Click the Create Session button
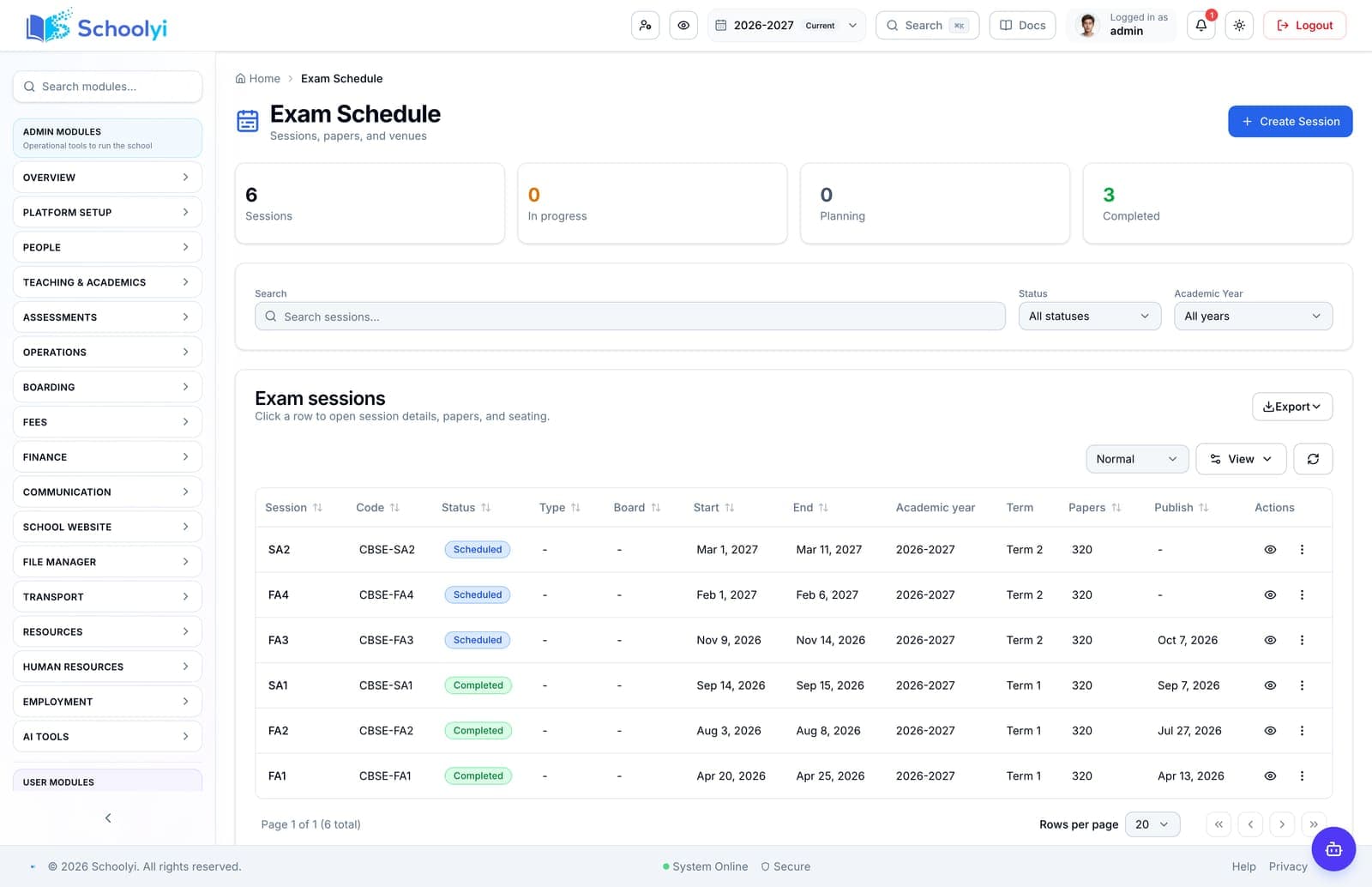This screenshot has width=1372, height=887. coord(1290,122)
